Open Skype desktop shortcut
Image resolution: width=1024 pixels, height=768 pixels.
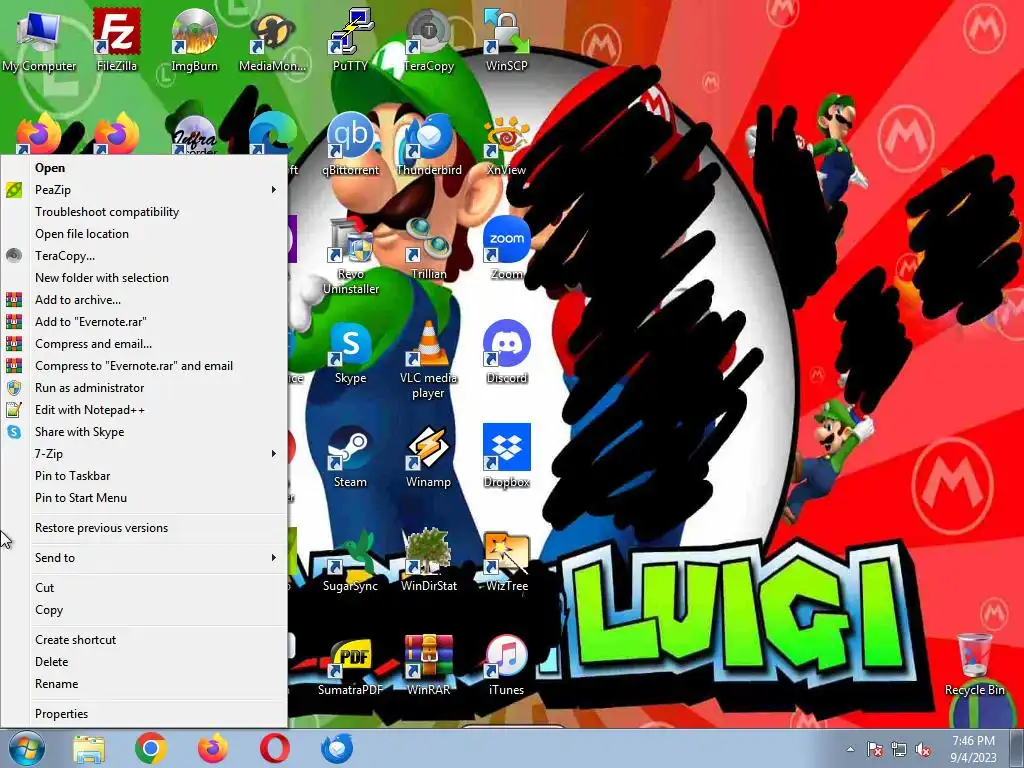point(351,353)
